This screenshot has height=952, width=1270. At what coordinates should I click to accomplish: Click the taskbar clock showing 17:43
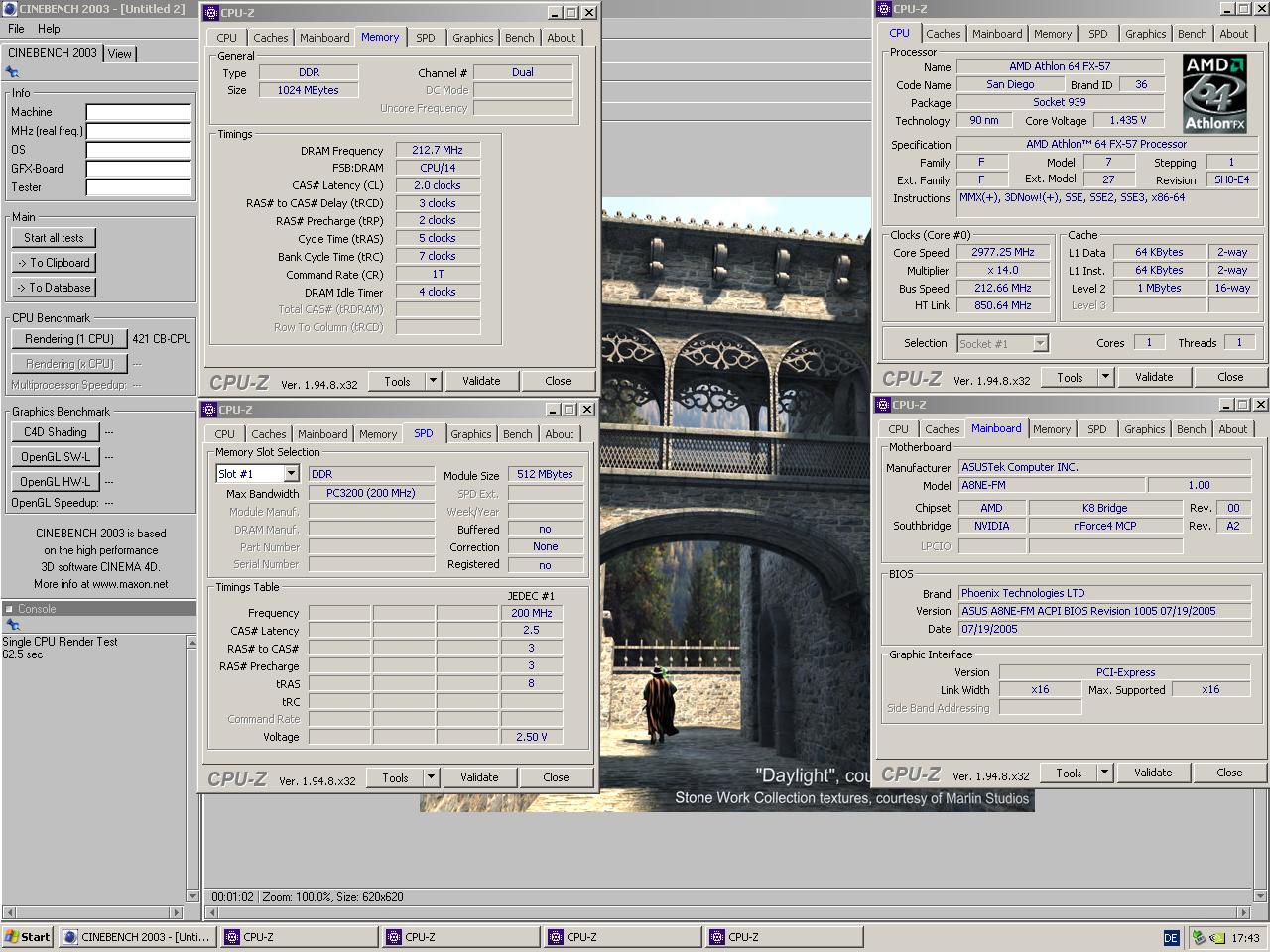tap(1245, 937)
